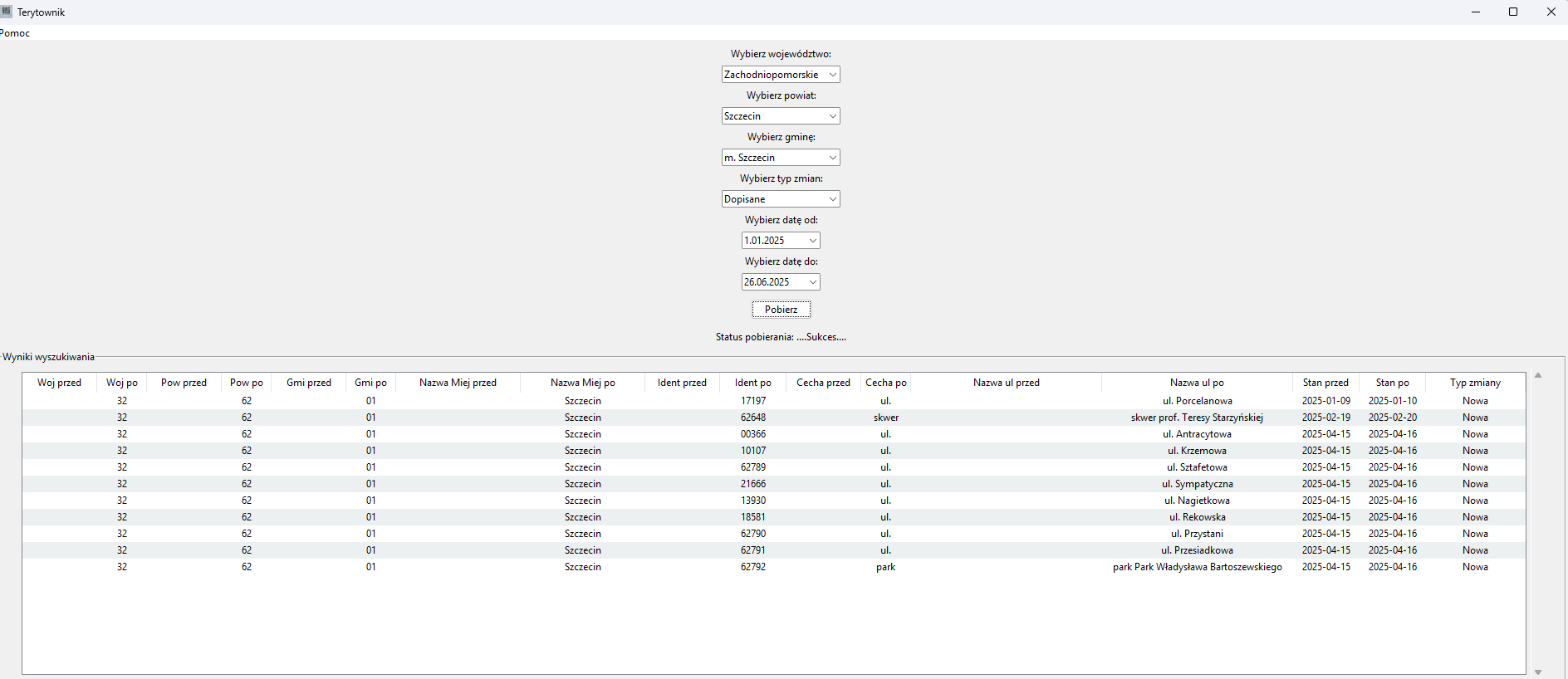Image resolution: width=1568 pixels, height=679 pixels.
Task: Click the scrollbar down arrow of results
Action: point(1538,672)
